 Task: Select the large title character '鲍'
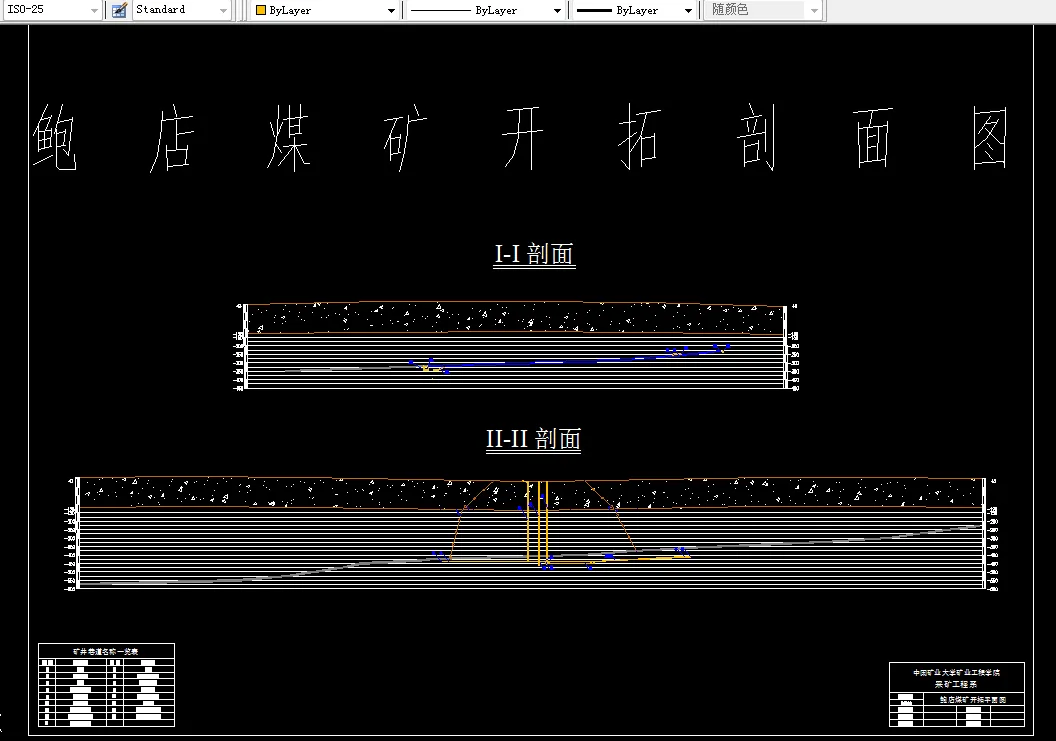pyautogui.click(x=55, y=137)
